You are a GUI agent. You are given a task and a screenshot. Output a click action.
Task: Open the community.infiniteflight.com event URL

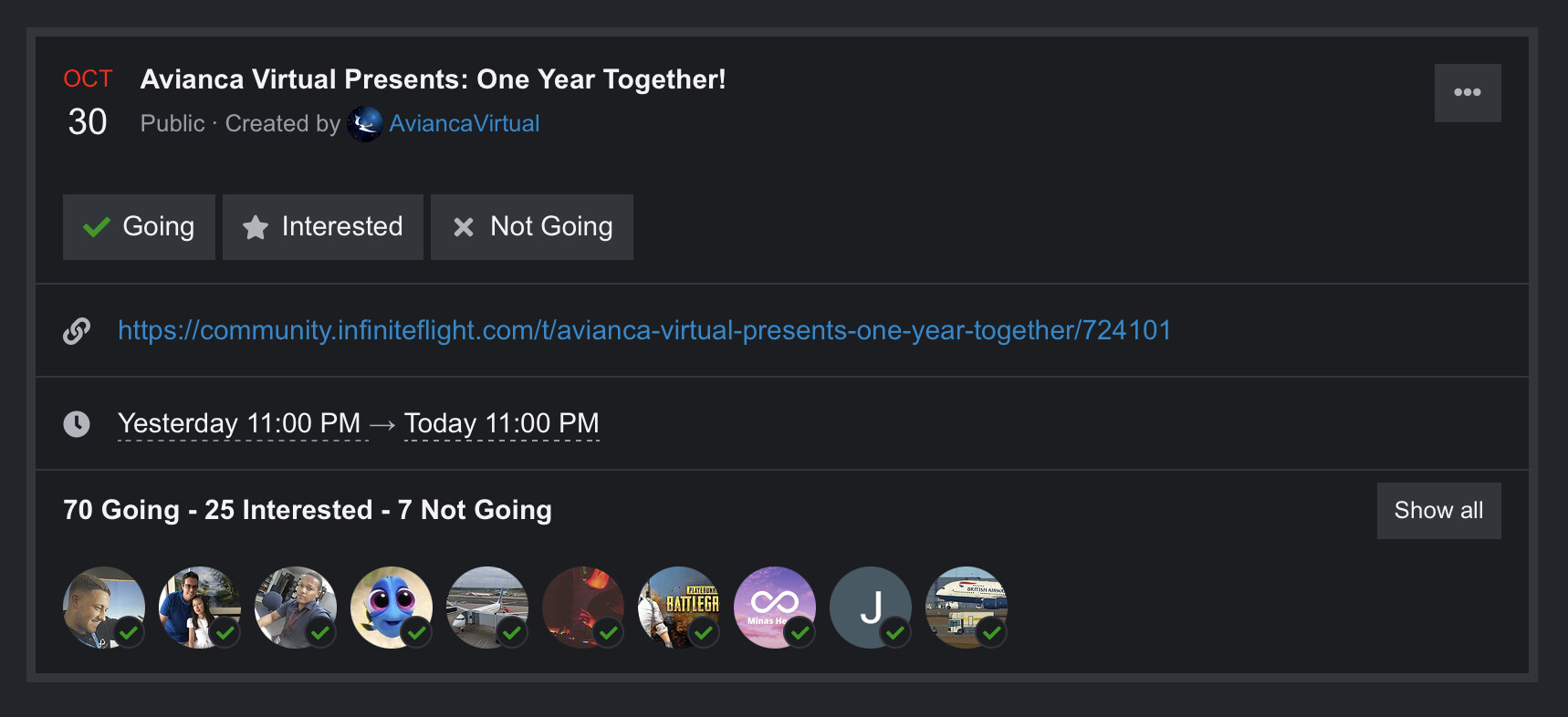point(643,330)
